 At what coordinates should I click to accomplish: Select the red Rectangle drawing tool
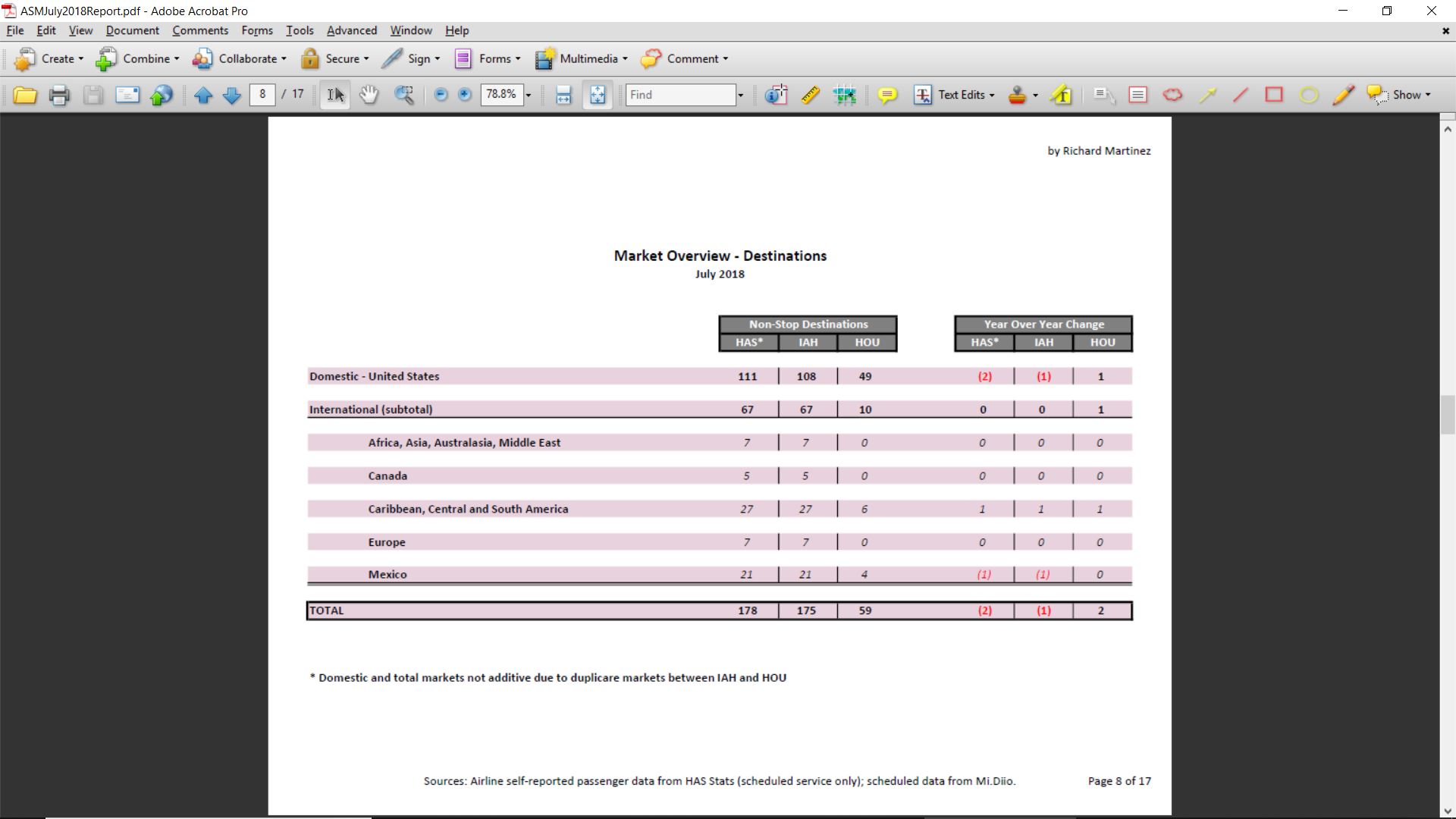click(1275, 95)
